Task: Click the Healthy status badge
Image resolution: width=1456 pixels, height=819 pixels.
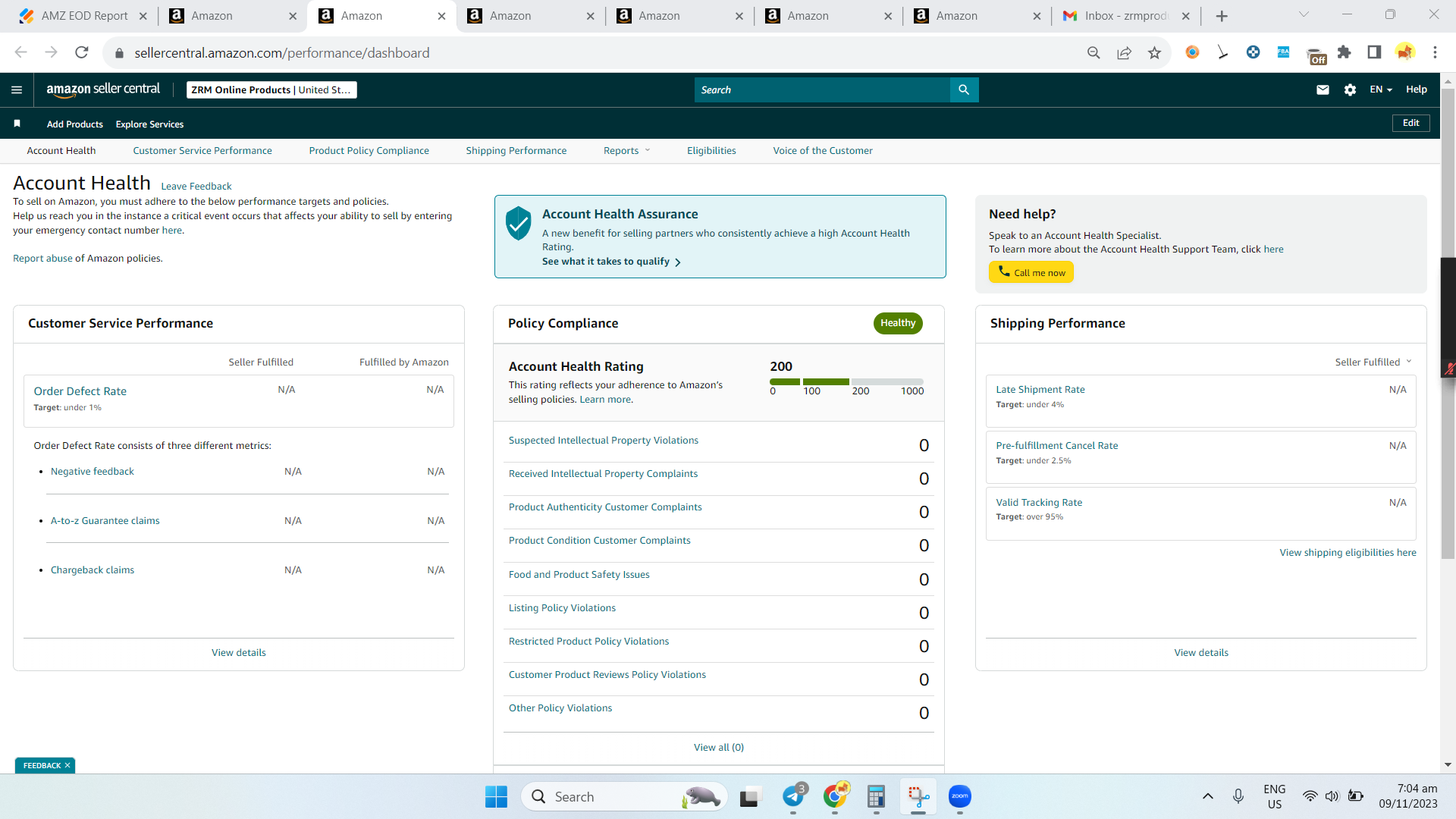Action: (898, 323)
